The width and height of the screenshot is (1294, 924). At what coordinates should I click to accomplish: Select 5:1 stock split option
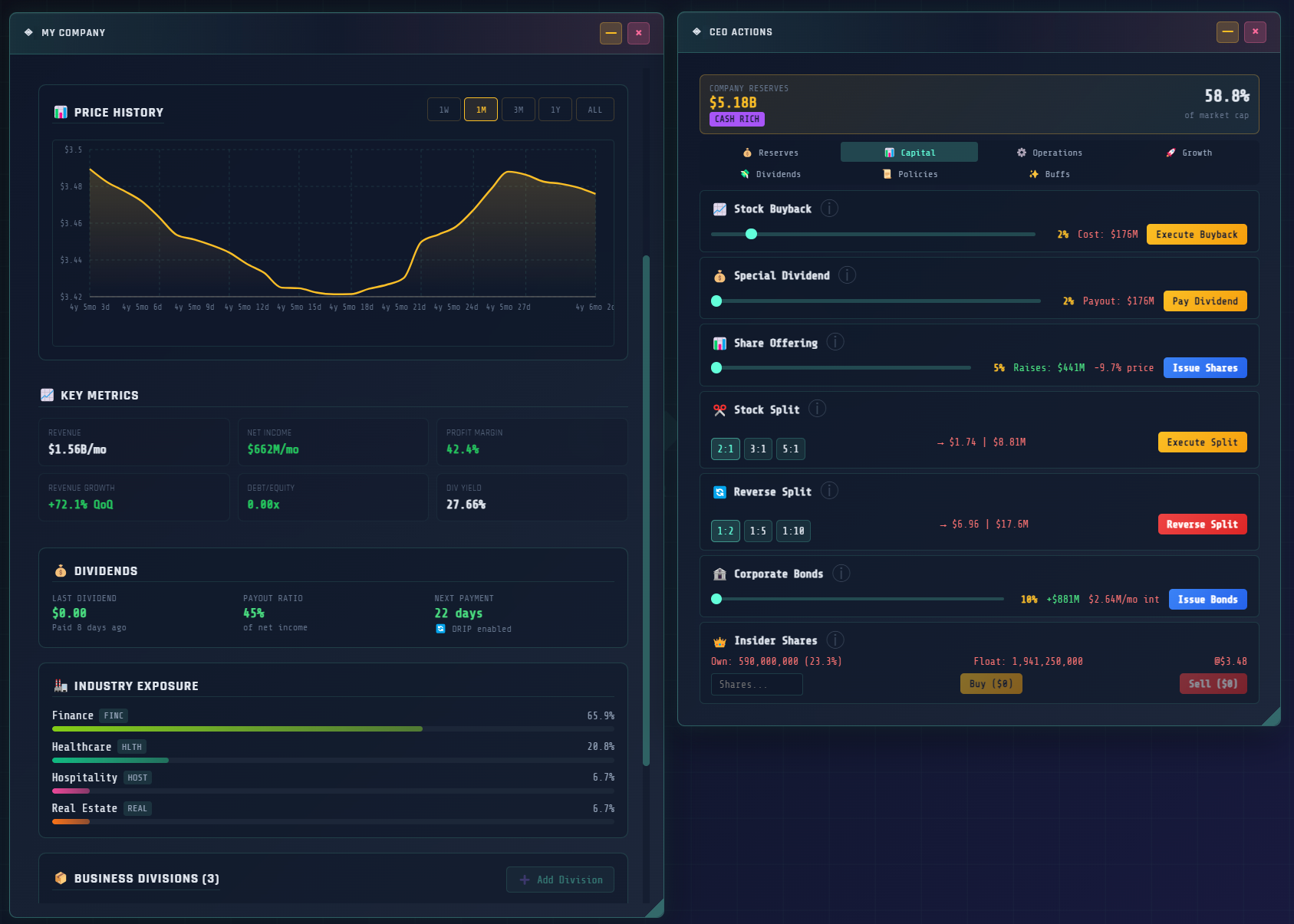point(791,449)
